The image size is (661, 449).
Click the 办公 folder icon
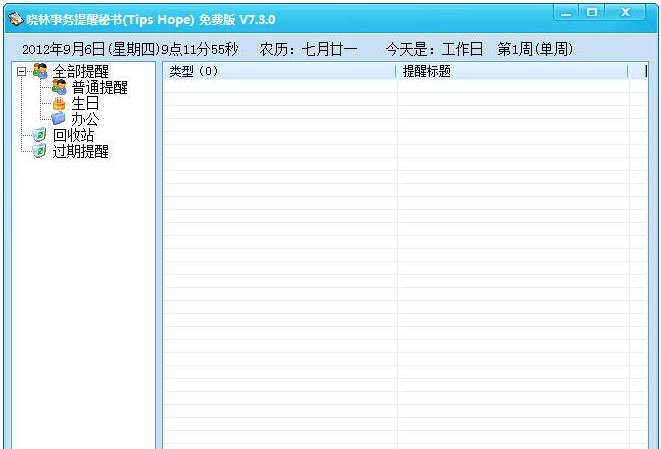(59, 118)
